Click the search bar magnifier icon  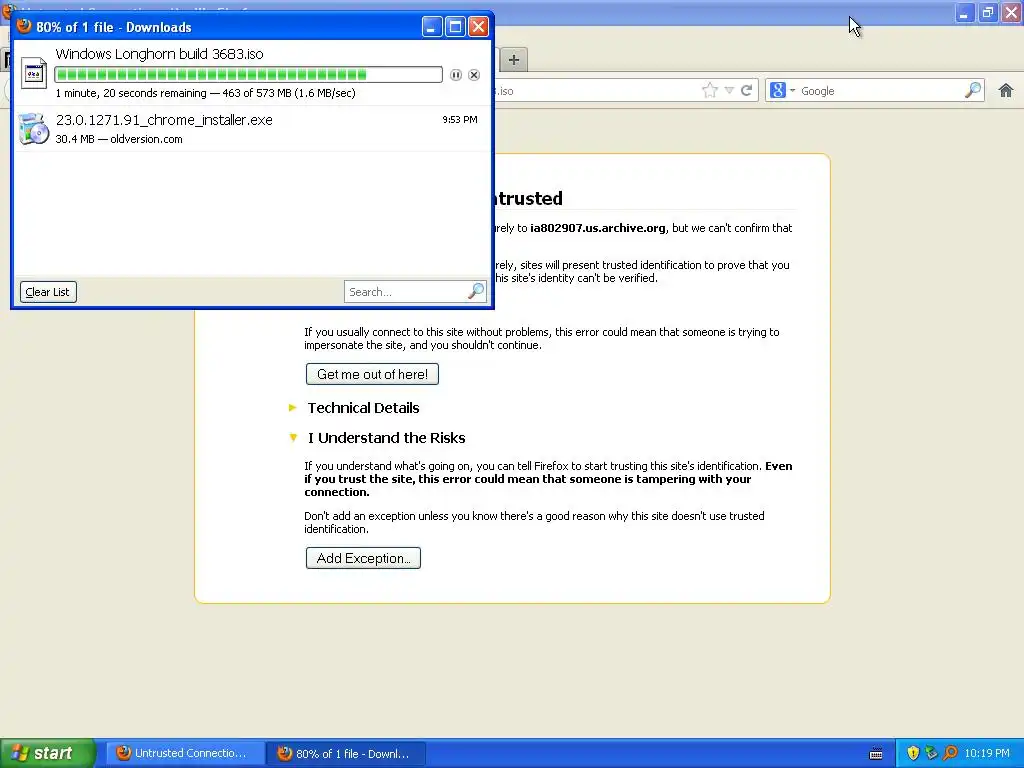coord(973,91)
